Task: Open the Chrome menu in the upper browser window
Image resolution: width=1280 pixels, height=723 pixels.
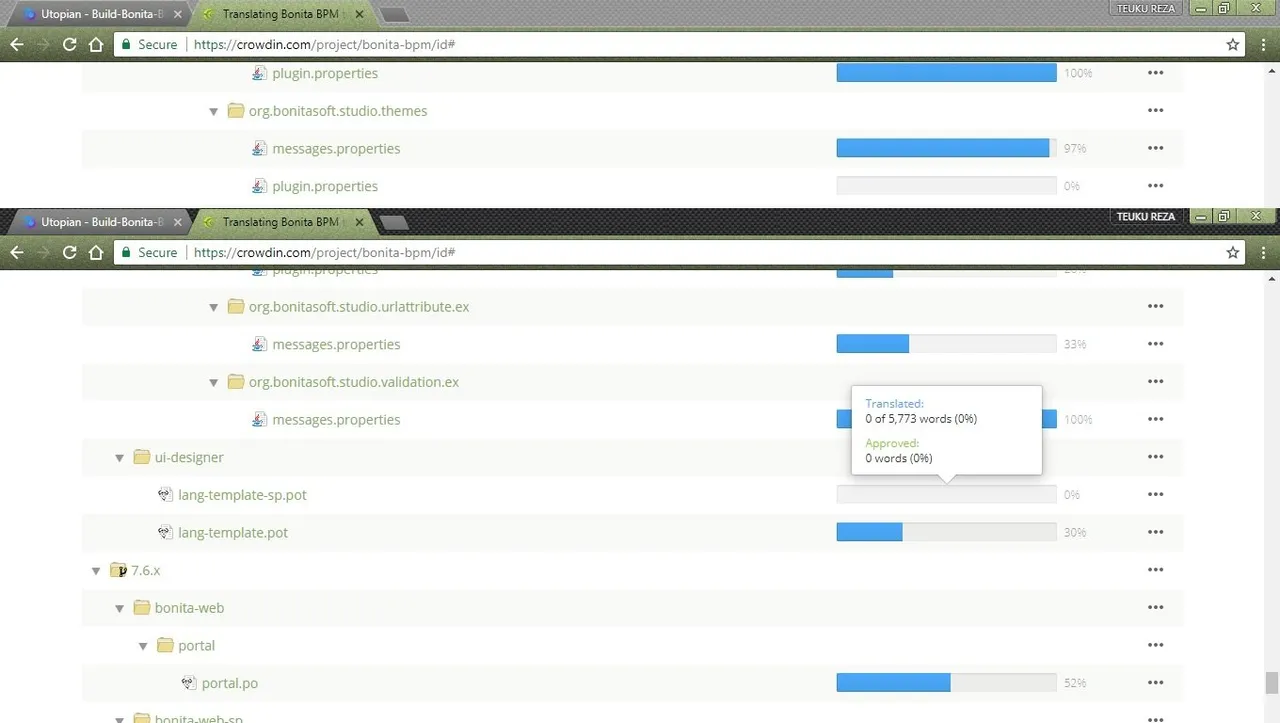Action: click(x=1264, y=45)
